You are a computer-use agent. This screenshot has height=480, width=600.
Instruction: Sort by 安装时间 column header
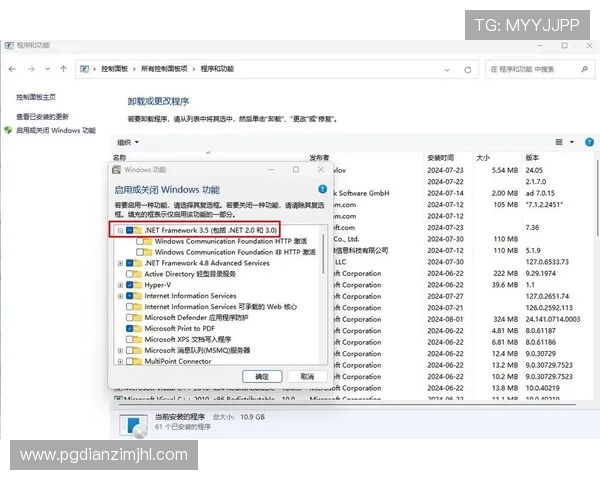point(440,158)
